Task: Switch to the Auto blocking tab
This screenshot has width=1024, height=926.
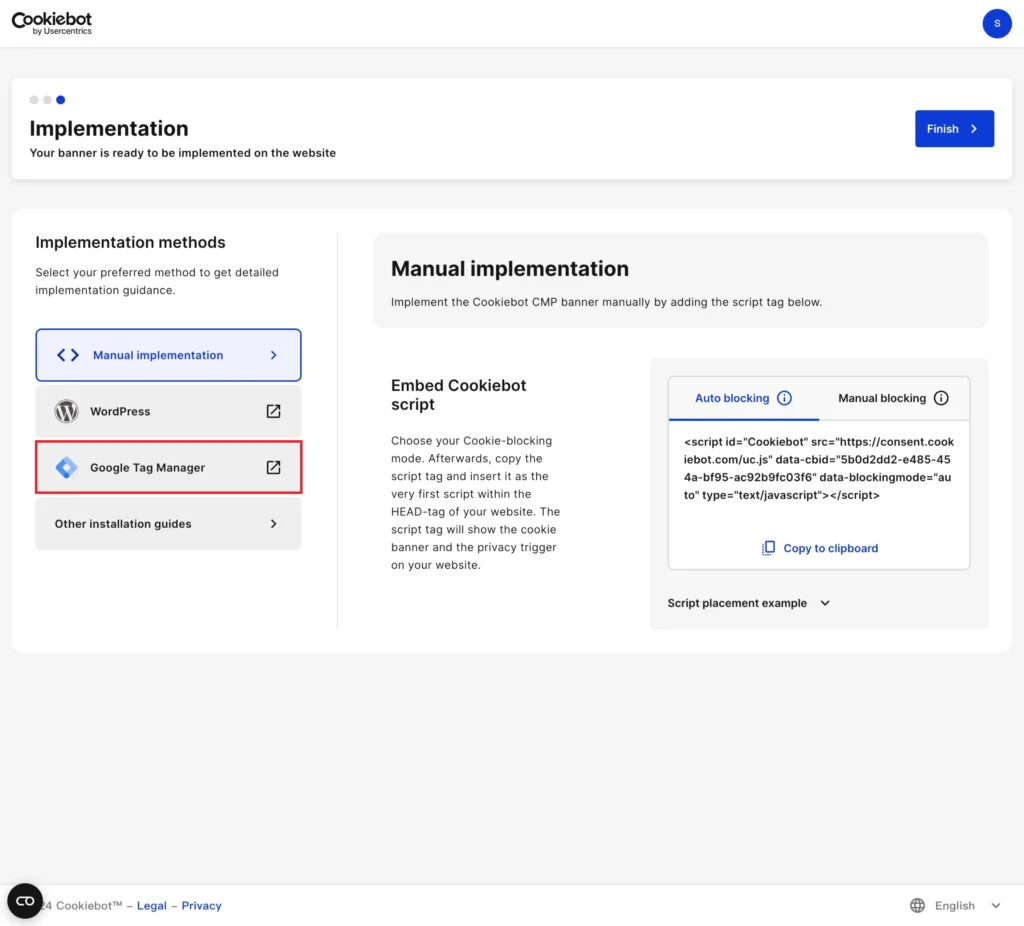Action: [732, 398]
